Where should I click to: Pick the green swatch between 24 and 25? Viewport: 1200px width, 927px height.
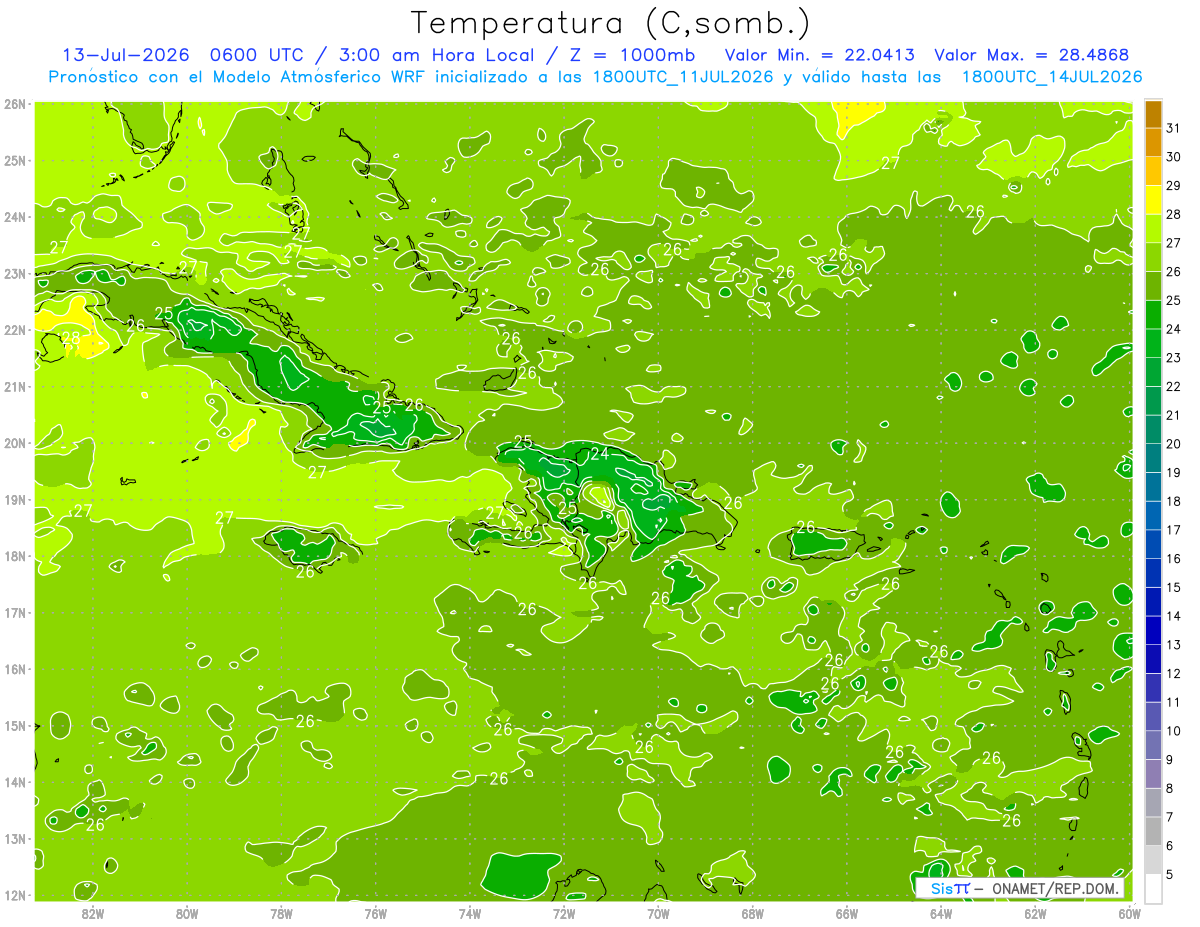click(1153, 315)
